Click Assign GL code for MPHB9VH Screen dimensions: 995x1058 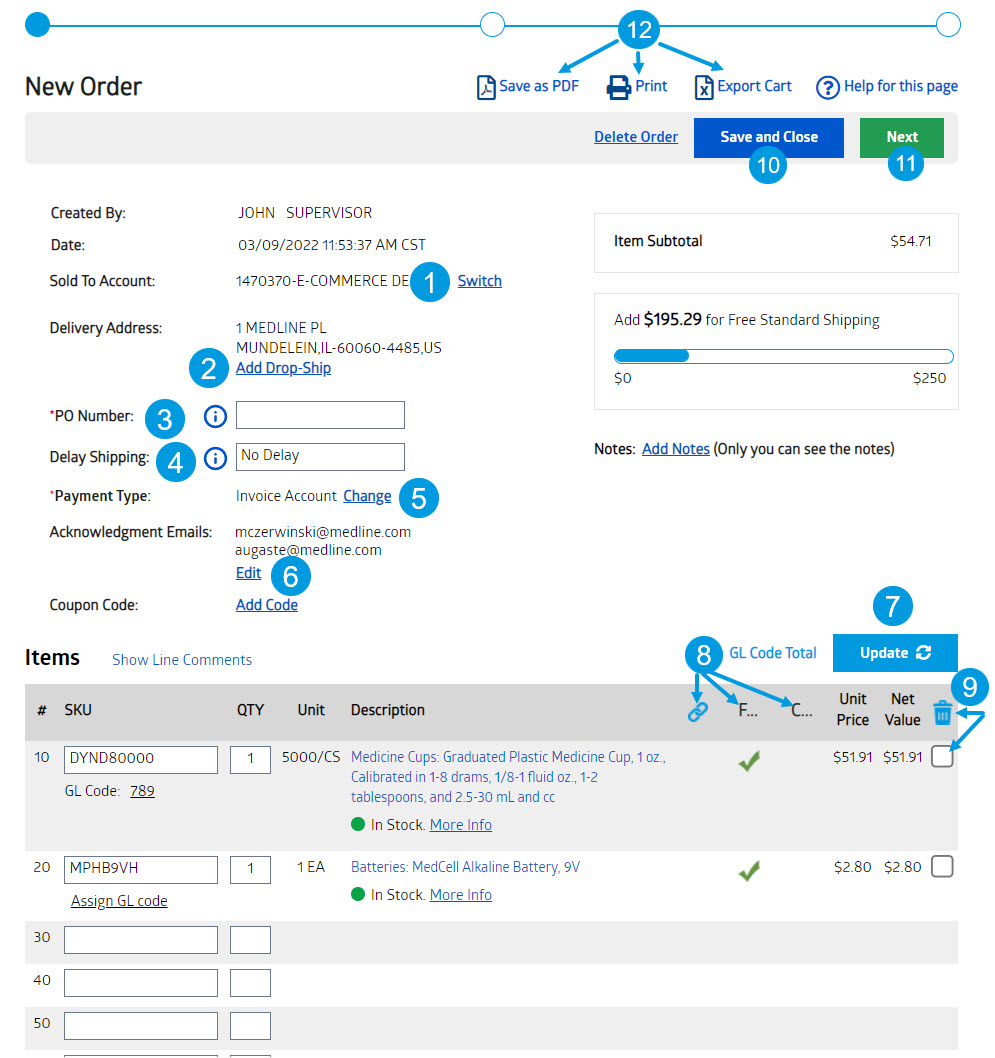pos(119,901)
